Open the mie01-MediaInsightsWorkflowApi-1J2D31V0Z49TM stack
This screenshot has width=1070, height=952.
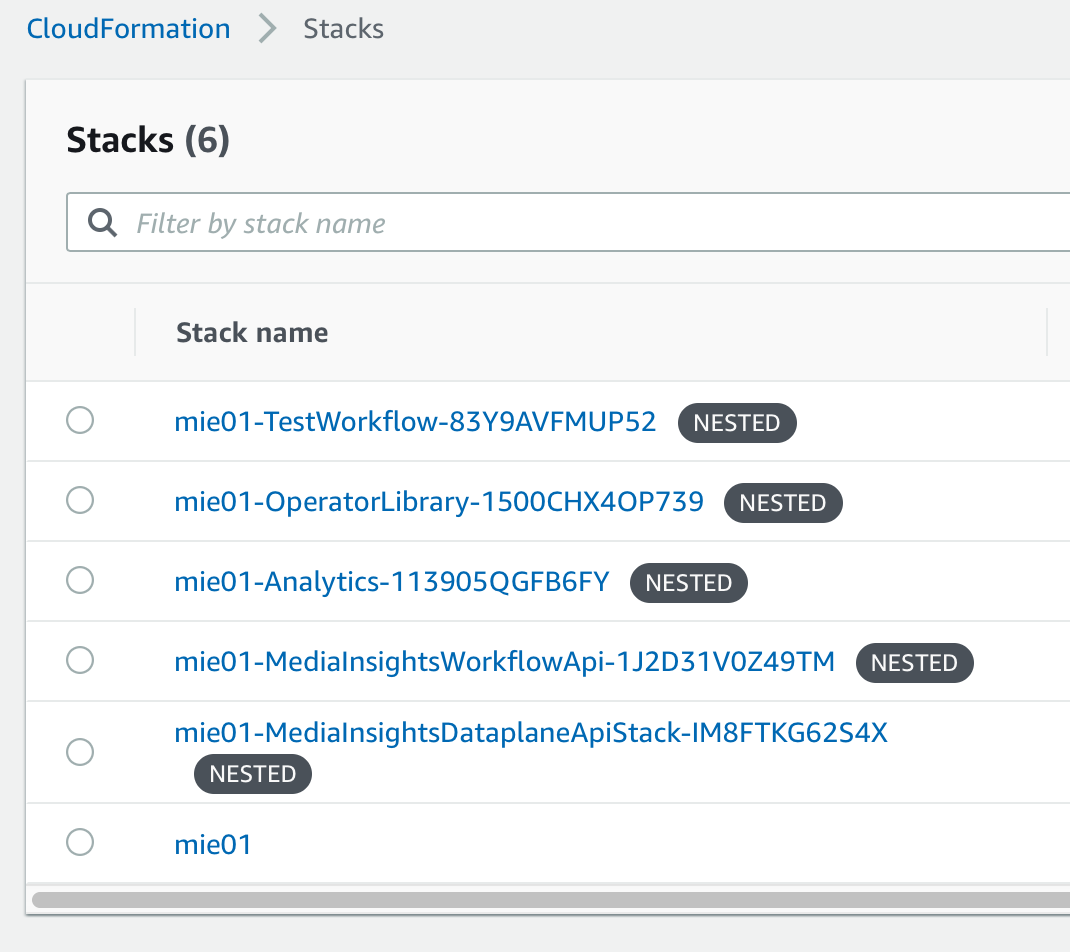point(504,661)
